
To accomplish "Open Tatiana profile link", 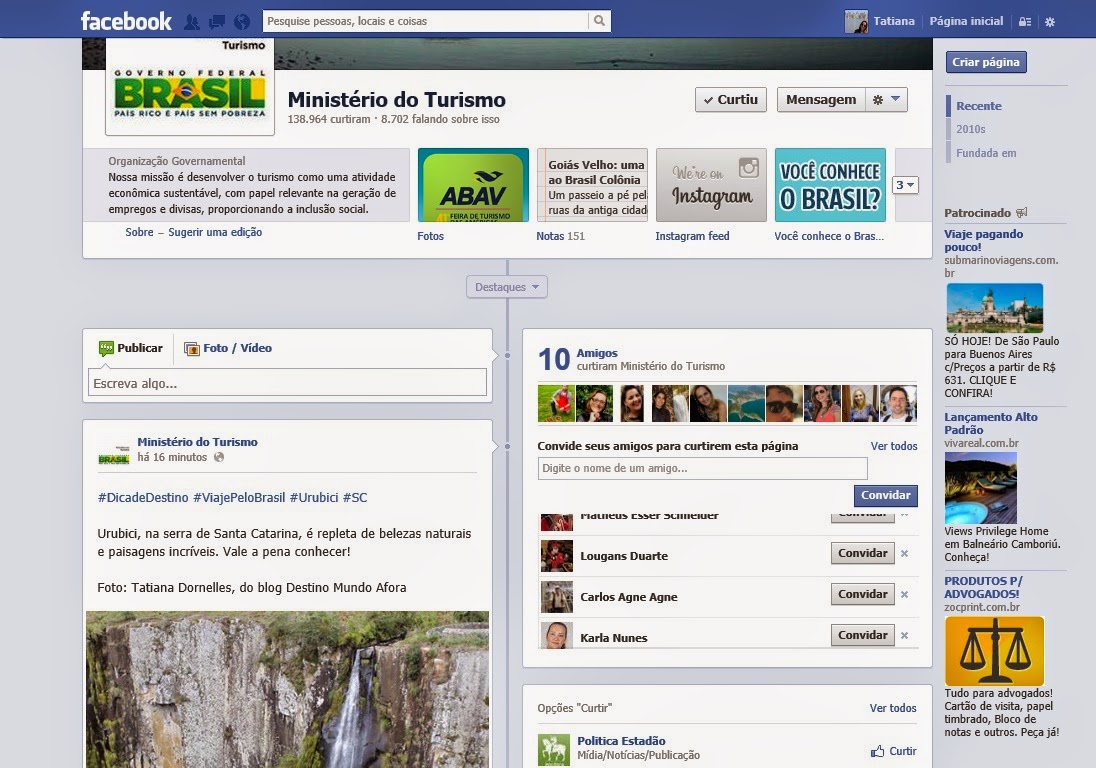I will 894,21.
